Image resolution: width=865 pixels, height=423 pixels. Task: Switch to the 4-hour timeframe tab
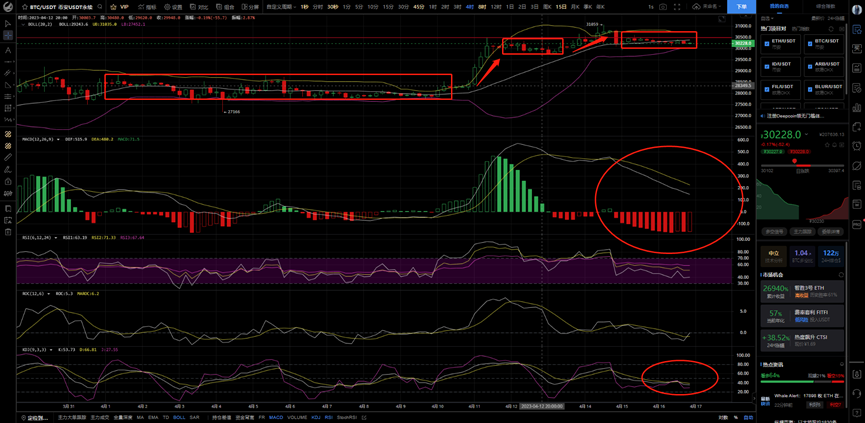(469, 7)
